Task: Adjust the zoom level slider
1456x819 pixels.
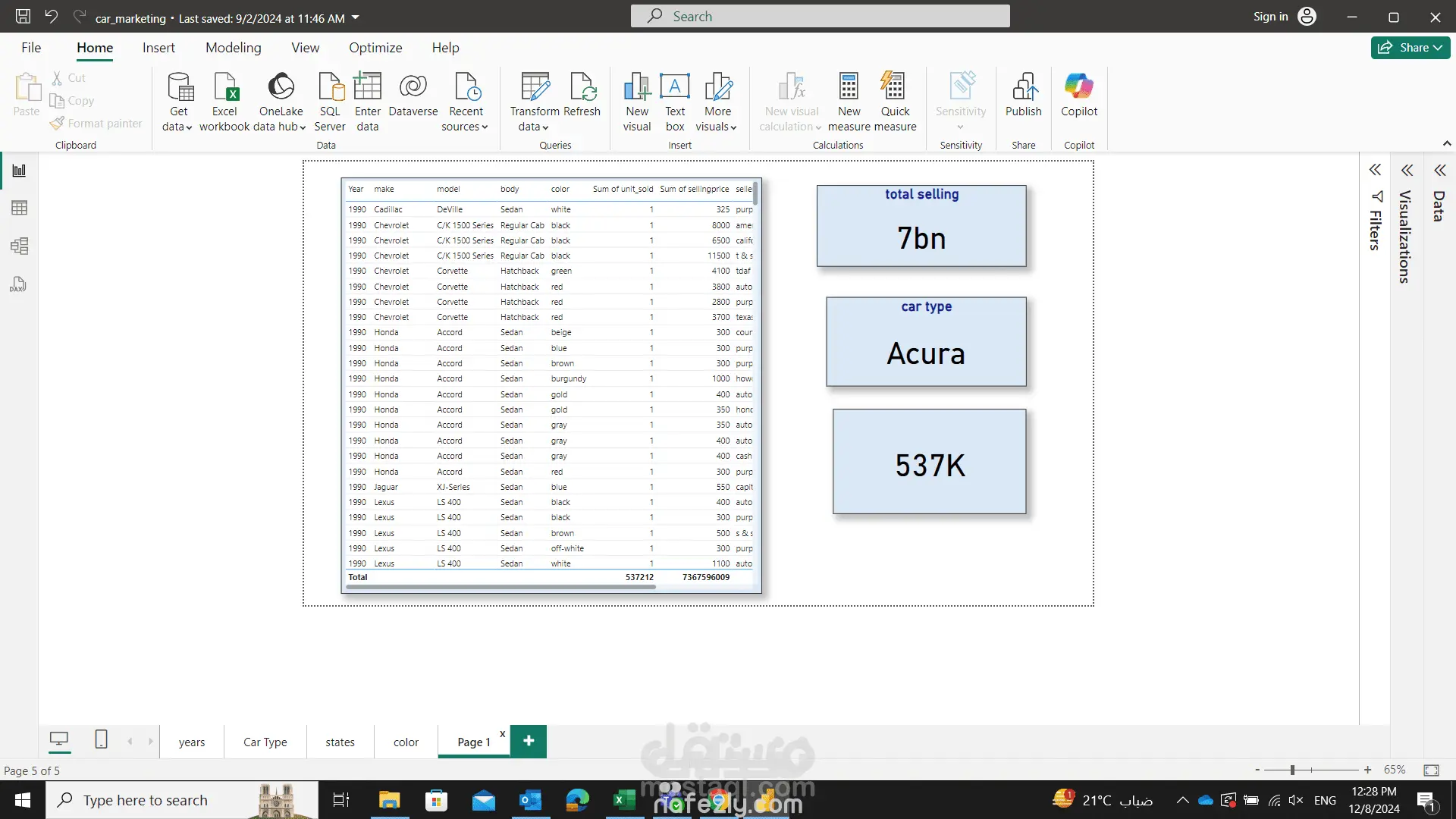Action: (x=1292, y=770)
